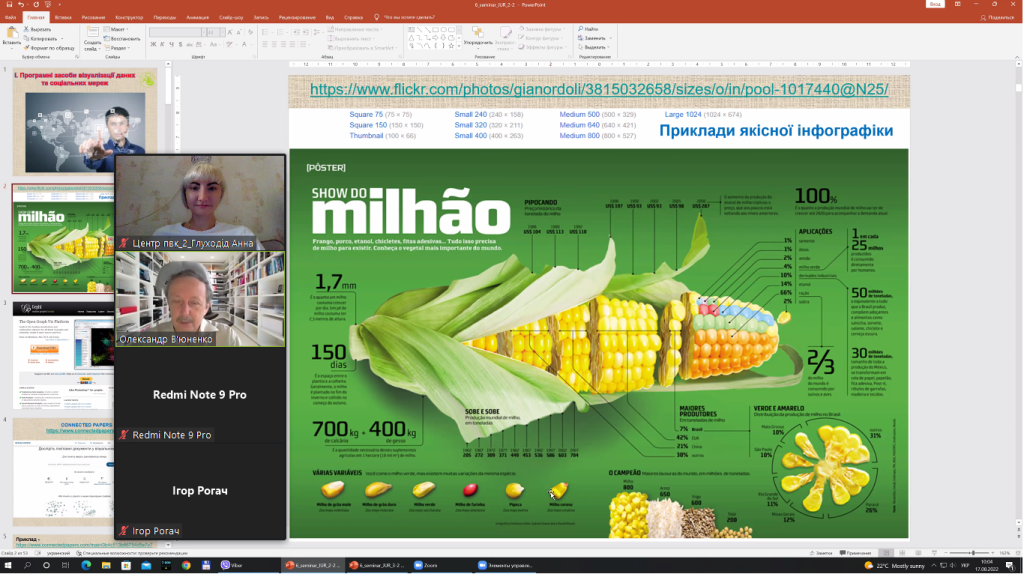The image size is (1024, 574).
Task: Expand the Раздел (Section) dropdown
Action: pos(119,47)
